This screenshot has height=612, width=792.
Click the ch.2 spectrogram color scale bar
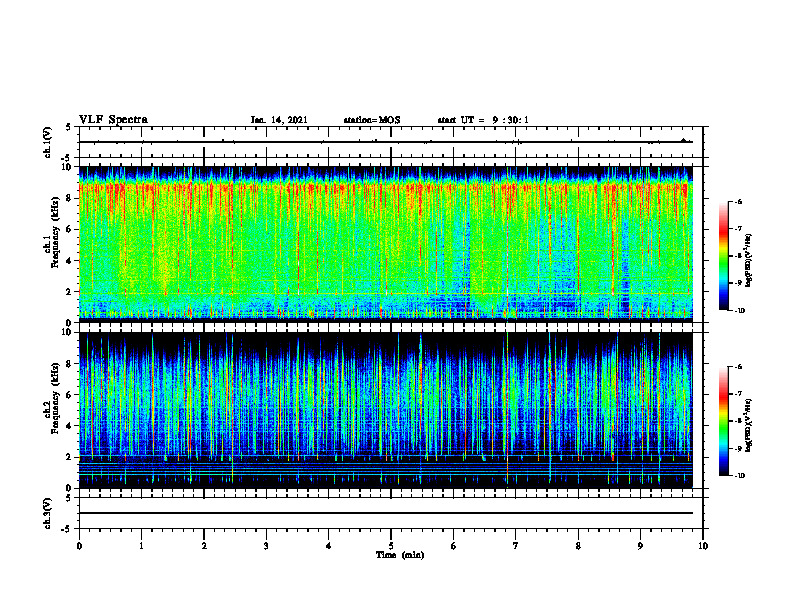click(x=723, y=421)
